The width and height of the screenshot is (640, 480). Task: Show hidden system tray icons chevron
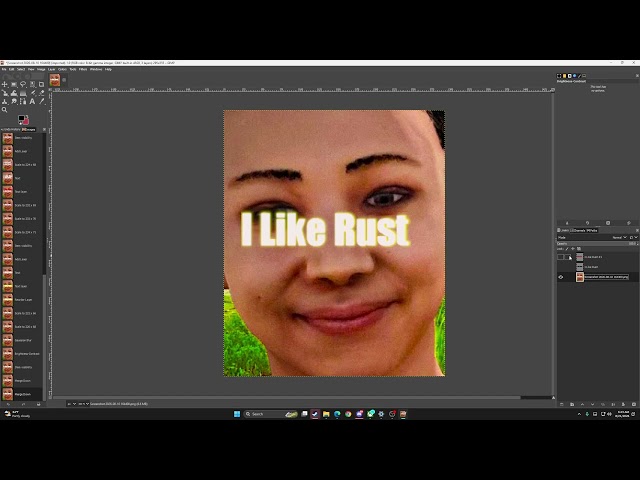[579, 414]
